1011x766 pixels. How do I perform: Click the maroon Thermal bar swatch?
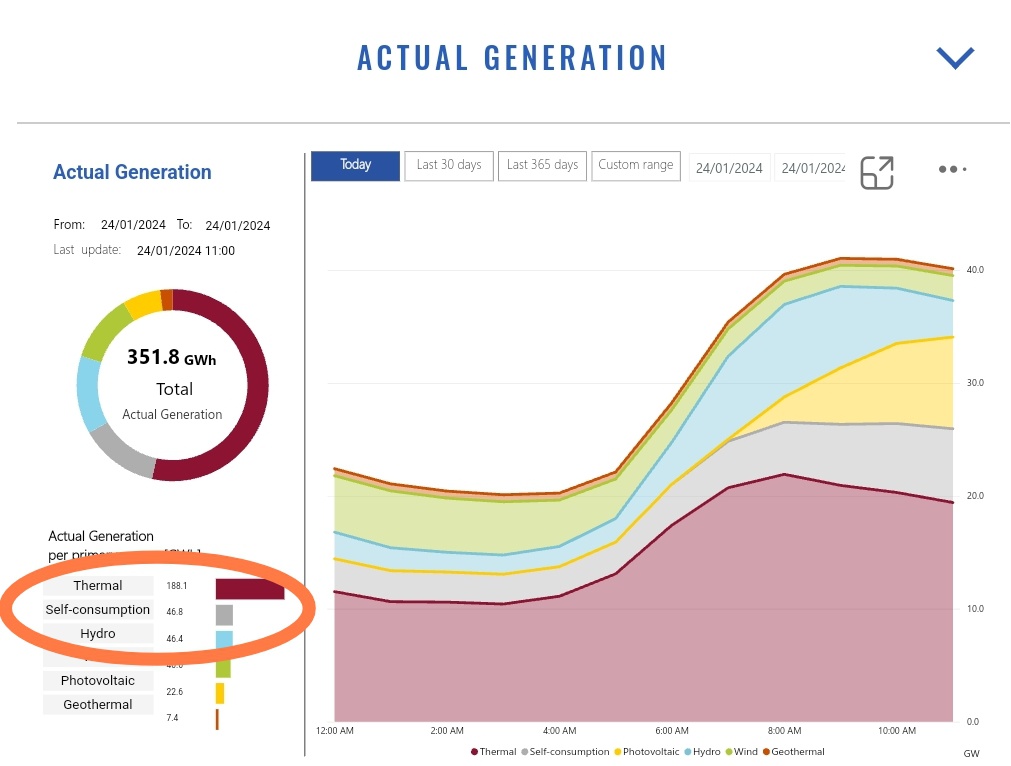[x=250, y=589]
